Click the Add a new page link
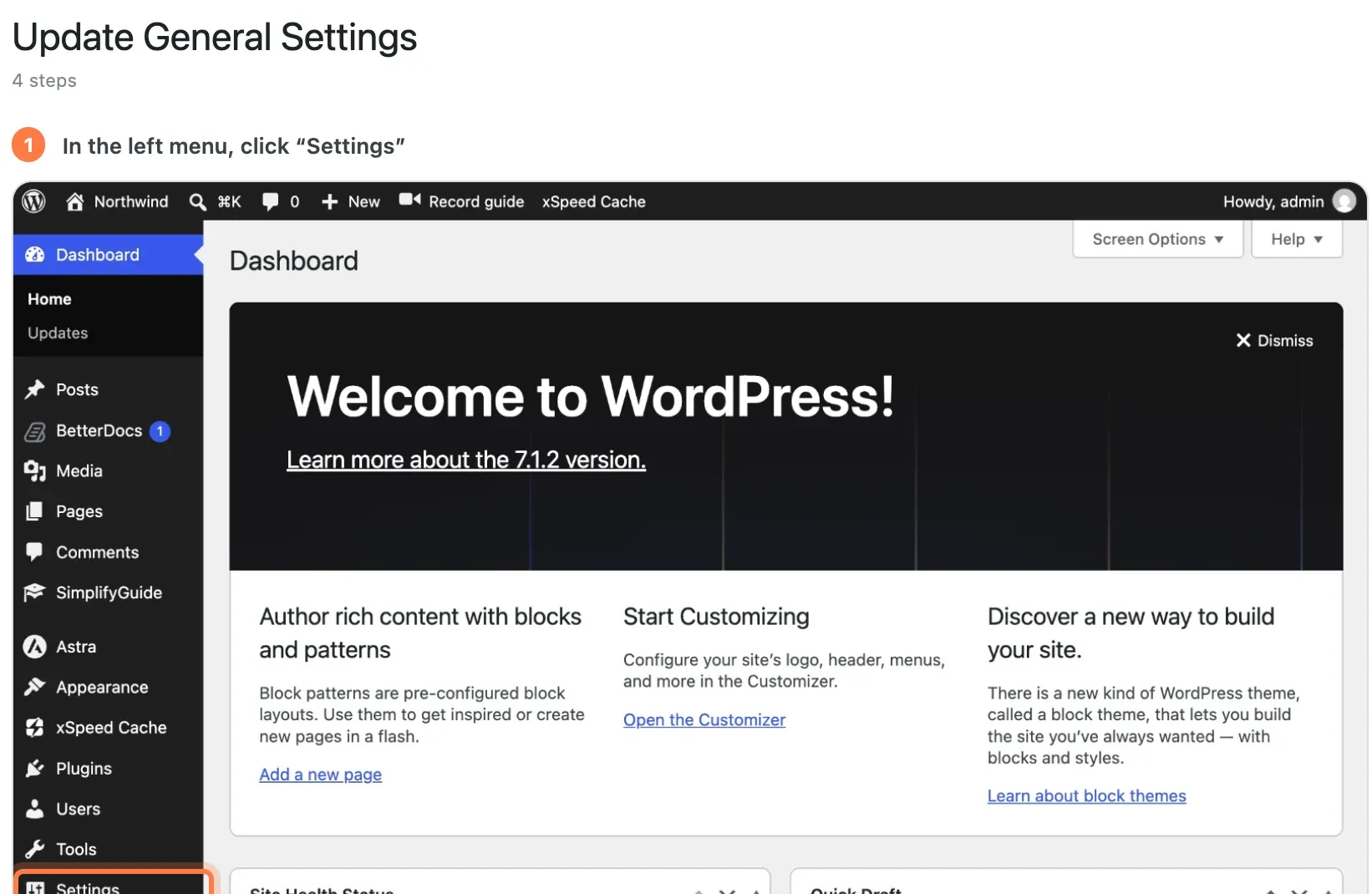This screenshot has height=894, width=1372. tap(321, 775)
